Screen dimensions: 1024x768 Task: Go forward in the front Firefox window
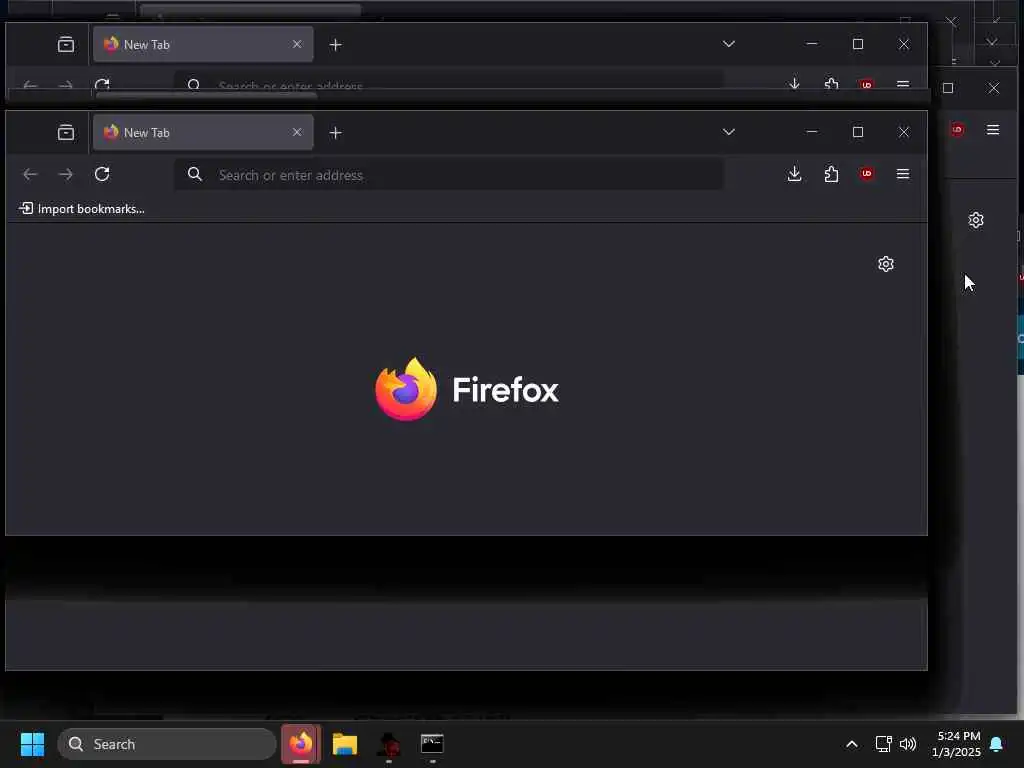tap(66, 174)
